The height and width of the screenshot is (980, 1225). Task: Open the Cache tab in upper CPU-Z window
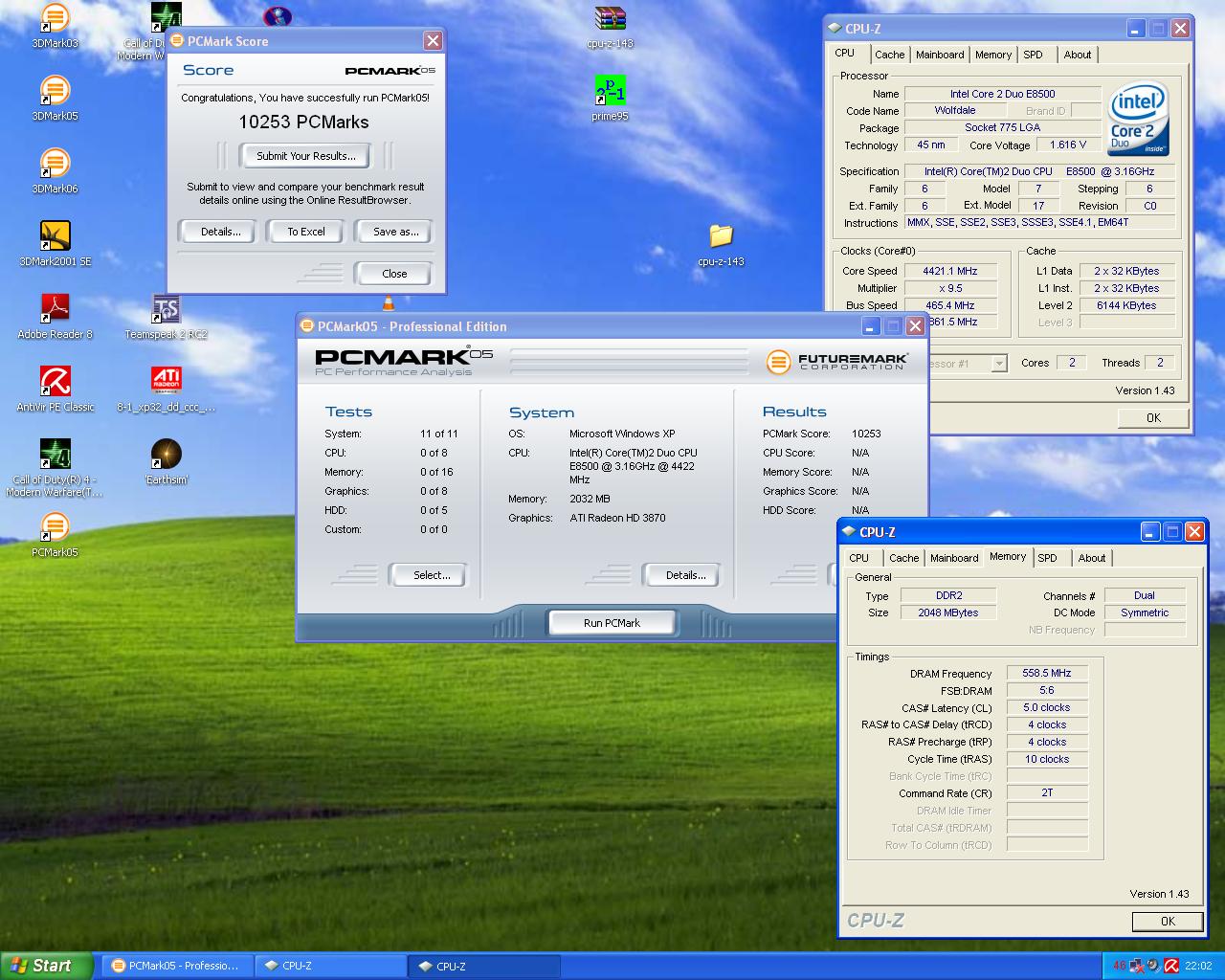click(x=889, y=55)
